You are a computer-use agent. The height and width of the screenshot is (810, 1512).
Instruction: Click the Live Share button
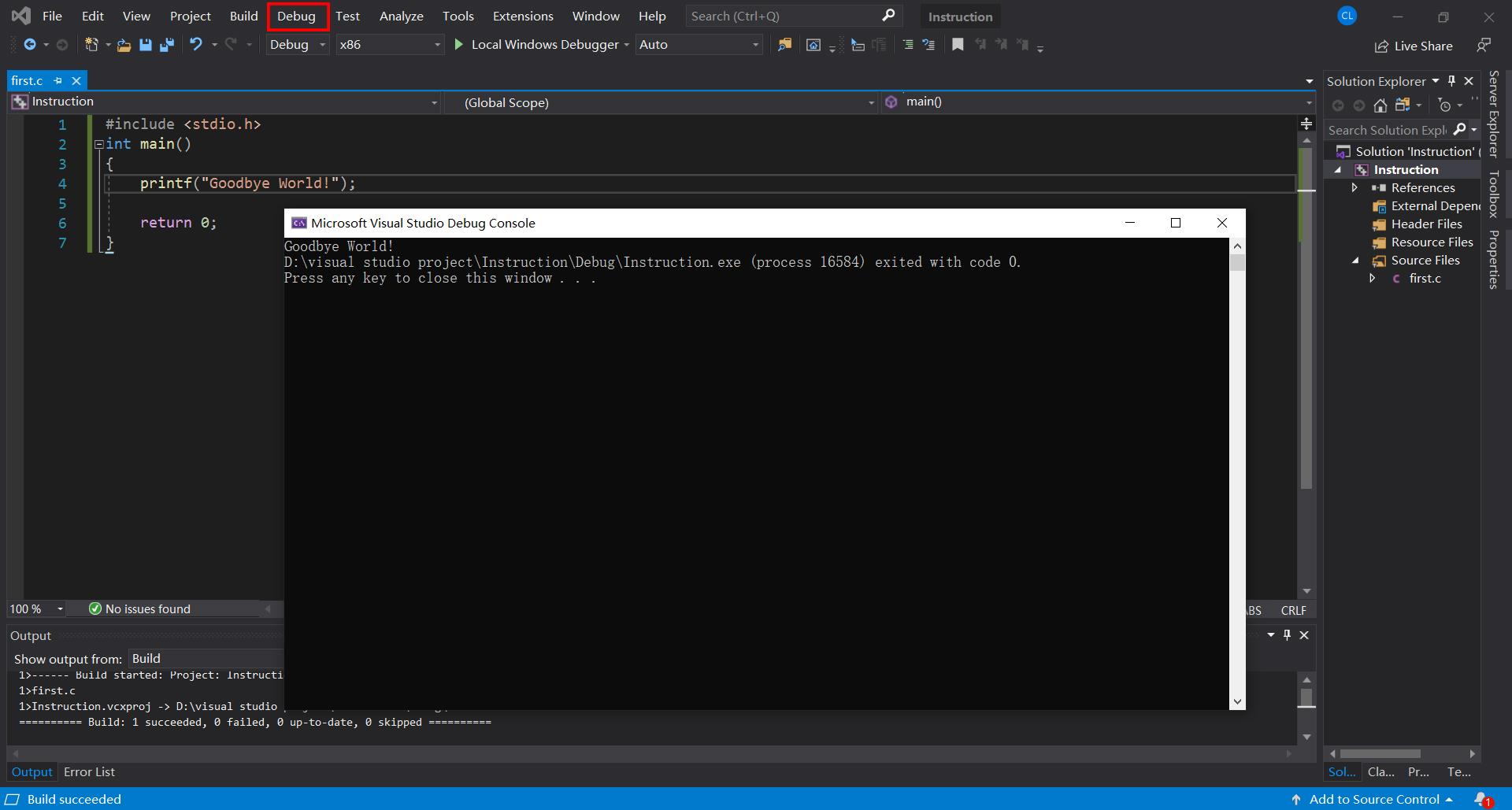pyautogui.click(x=1414, y=46)
